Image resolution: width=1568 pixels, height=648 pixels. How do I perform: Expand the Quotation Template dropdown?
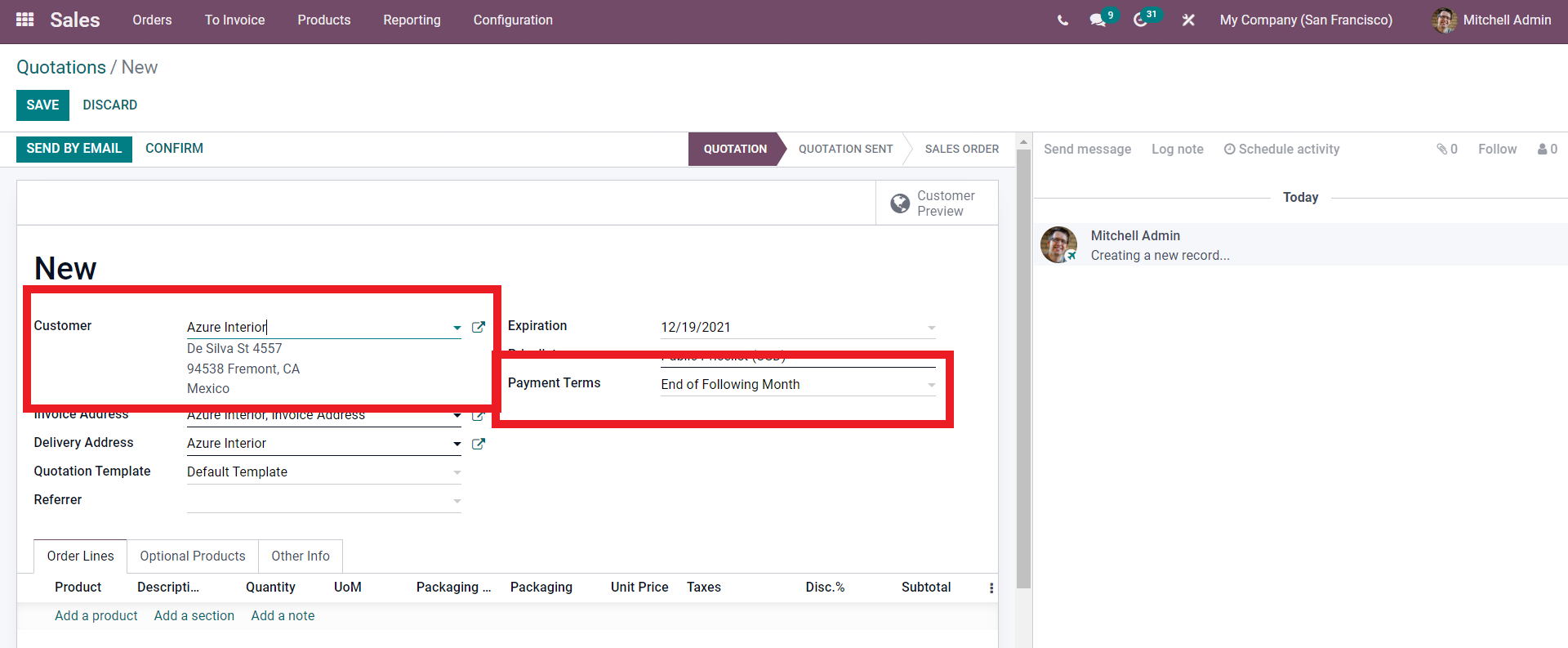point(457,472)
